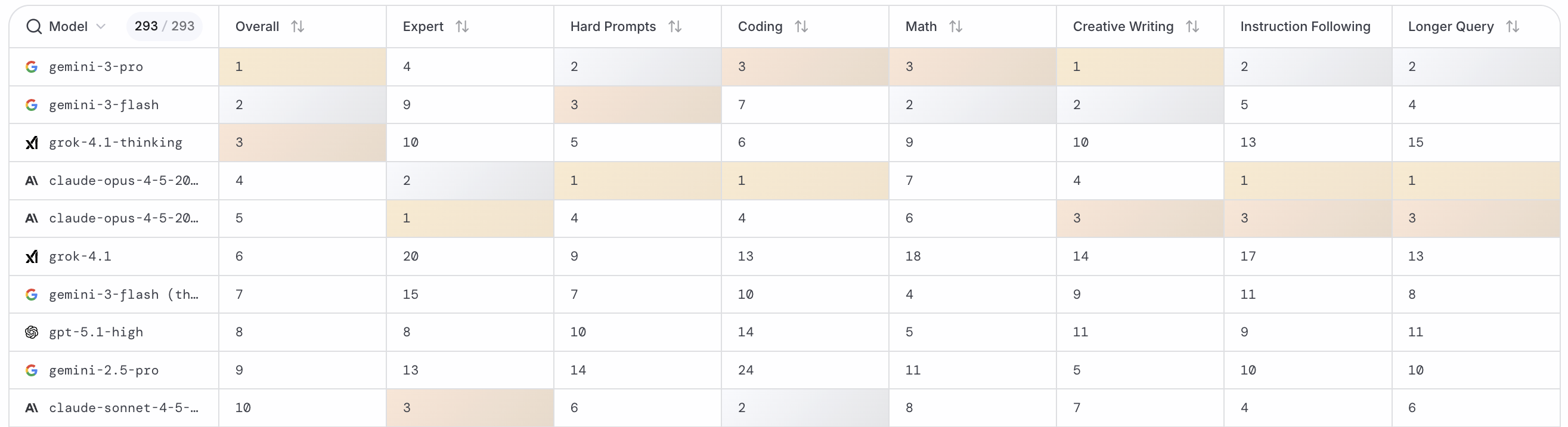
Task: Click gemini-3-pro's highlighted Overall rank cell
Action: 302,66
